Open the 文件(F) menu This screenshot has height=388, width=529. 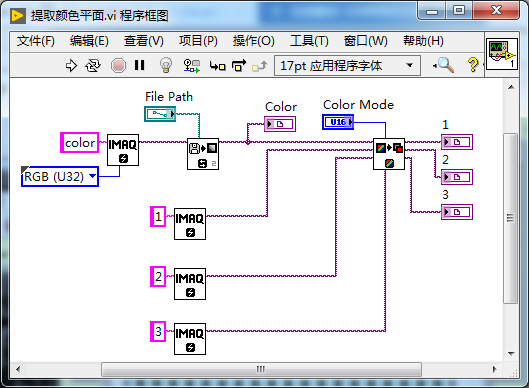pyautogui.click(x=36, y=41)
